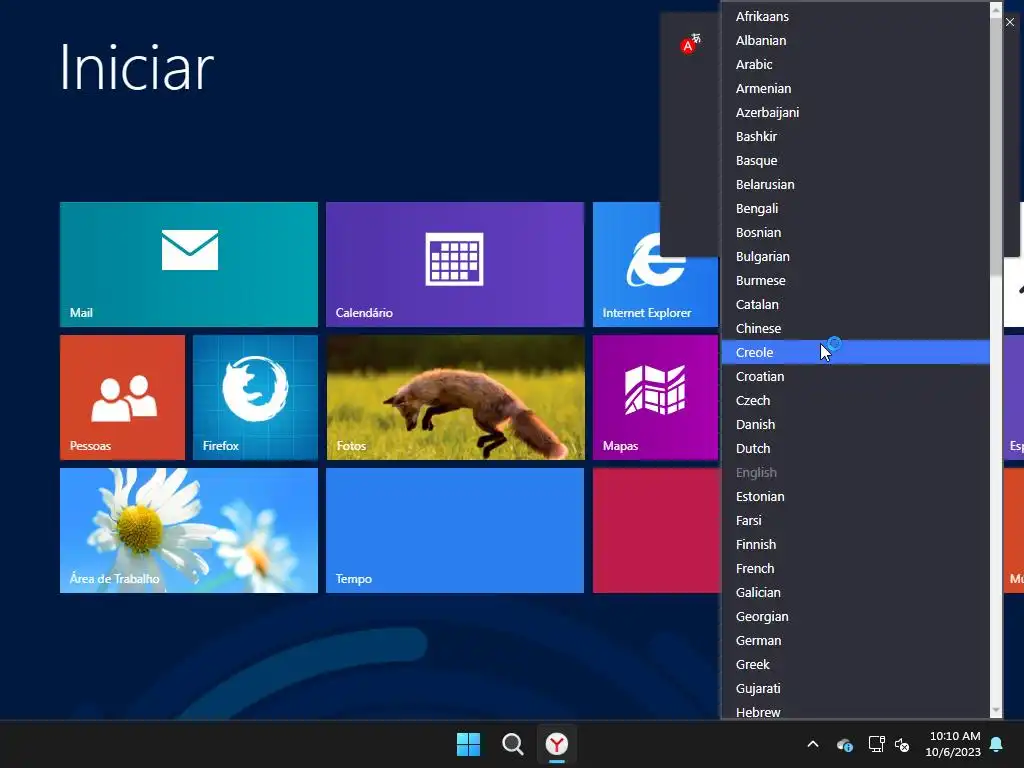
Task: Choose the Bengali option
Action: pyautogui.click(x=856, y=208)
